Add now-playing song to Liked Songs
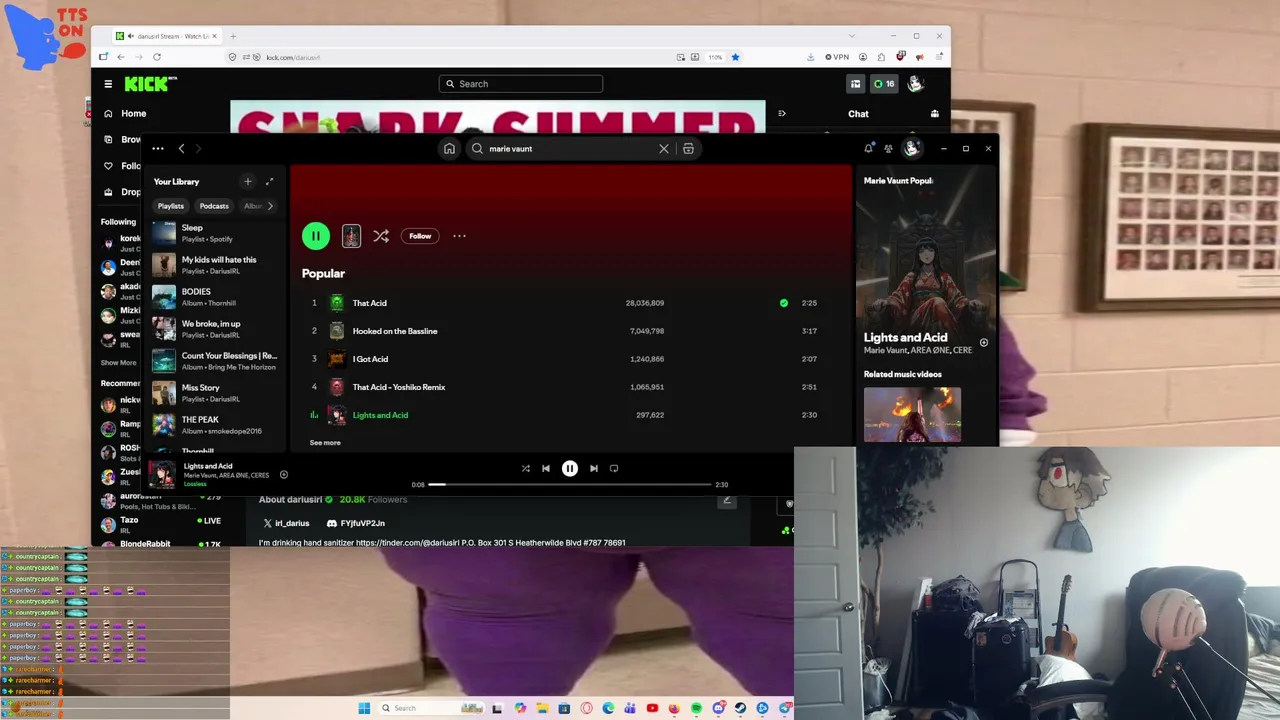The height and width of the screenshot is (720, 1280). [x=284, y=475]
